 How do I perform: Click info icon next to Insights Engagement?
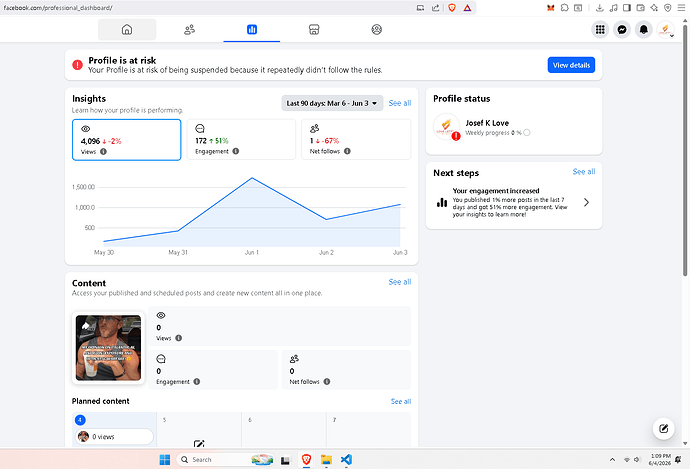(x=236, y=151)
